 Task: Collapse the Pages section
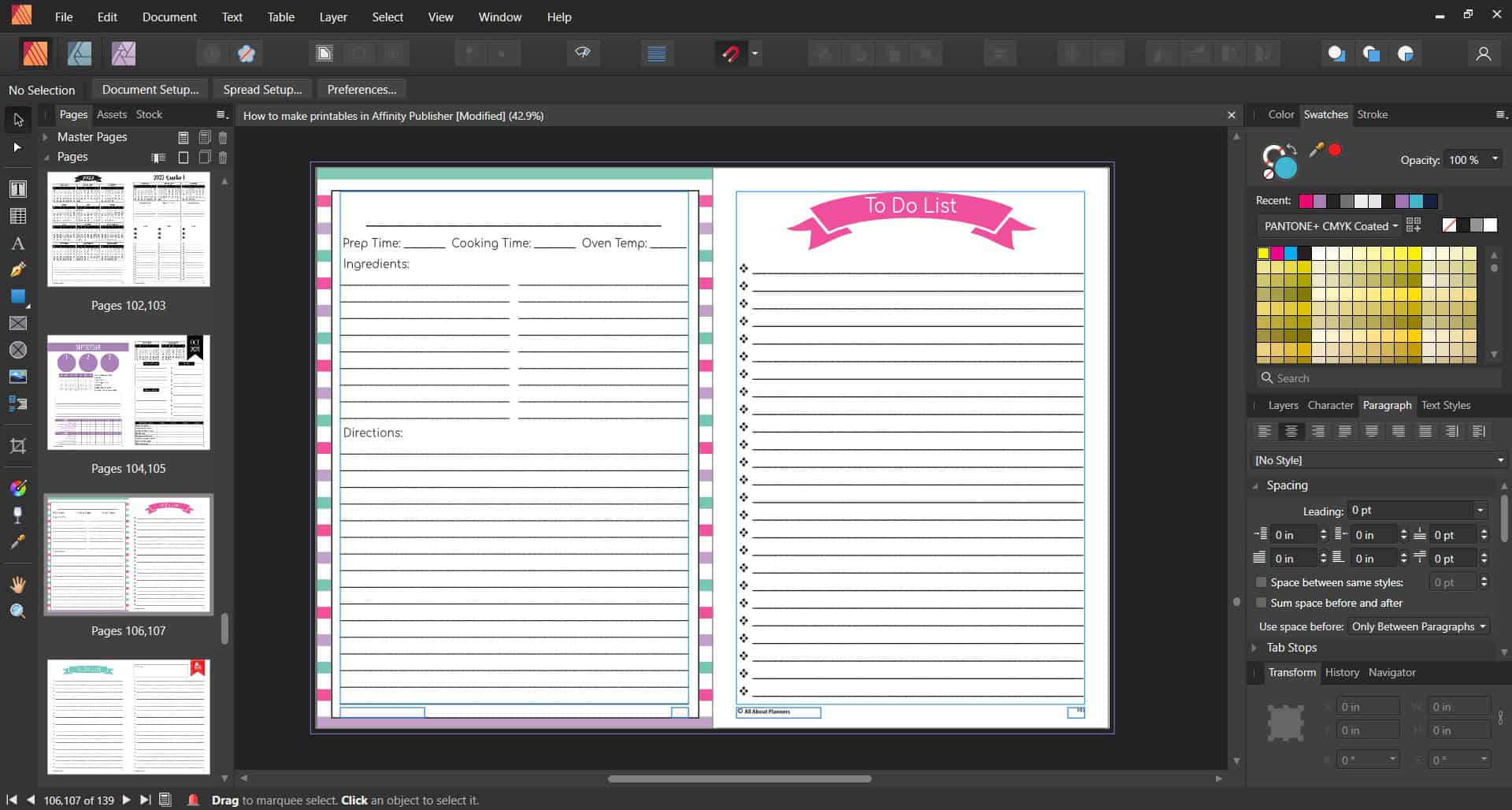(x=46, y=157)
